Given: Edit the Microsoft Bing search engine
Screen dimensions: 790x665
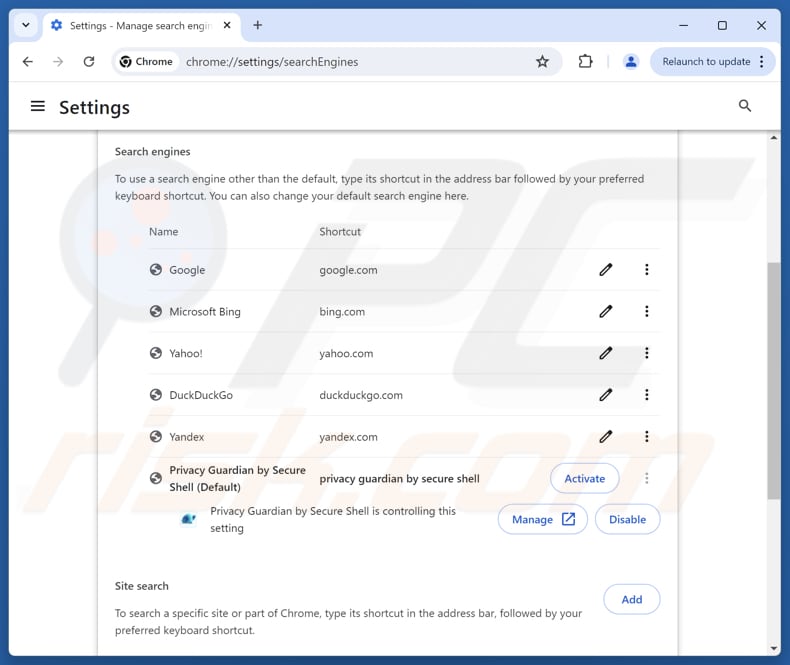Looking at the screenshot, I should click(606, 311).
